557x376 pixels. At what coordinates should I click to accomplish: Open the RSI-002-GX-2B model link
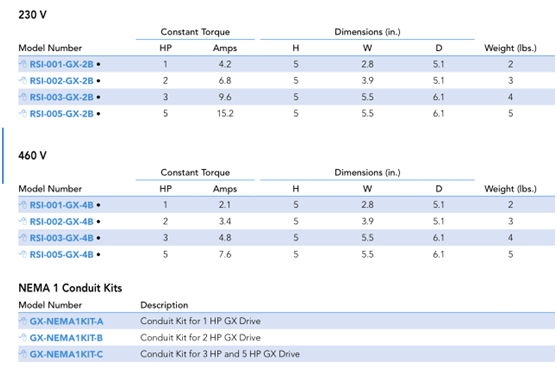point(61,81)
